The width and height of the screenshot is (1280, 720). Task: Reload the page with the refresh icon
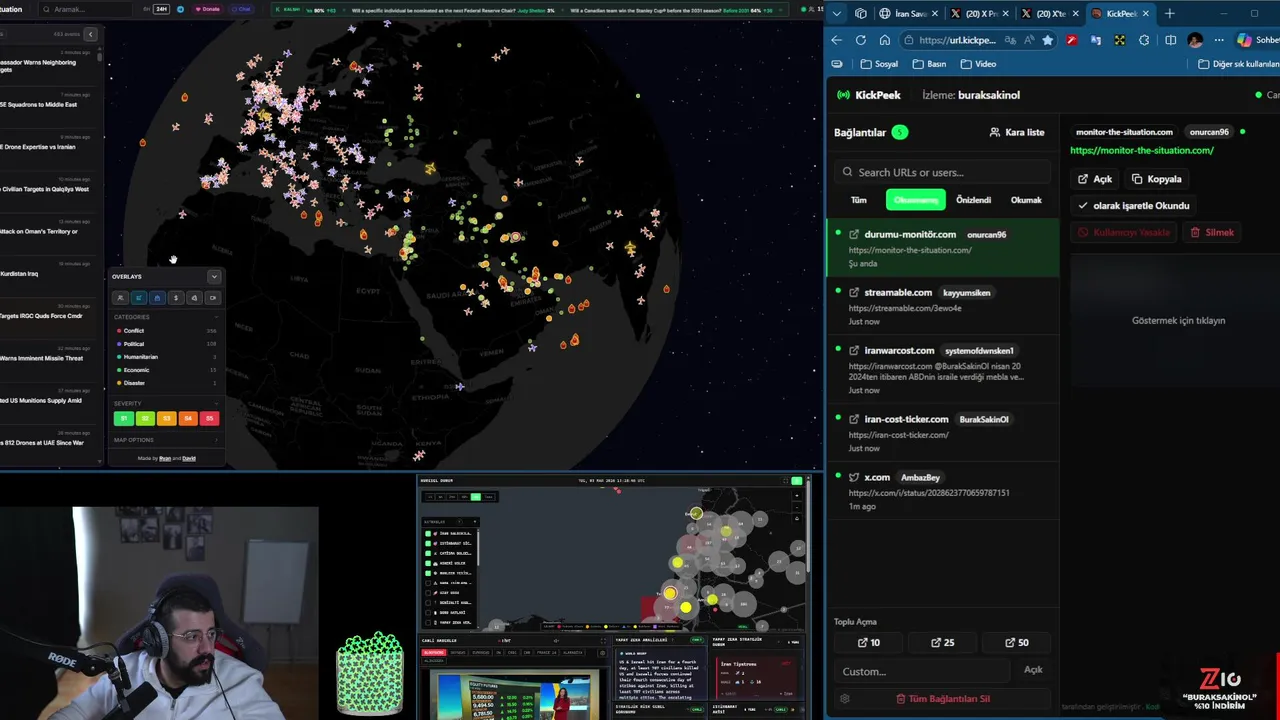[861, 40]
